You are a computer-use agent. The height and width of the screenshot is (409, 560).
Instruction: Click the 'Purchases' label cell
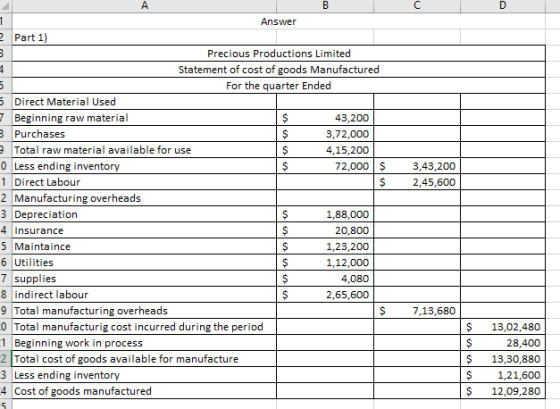tap(144, 134)
